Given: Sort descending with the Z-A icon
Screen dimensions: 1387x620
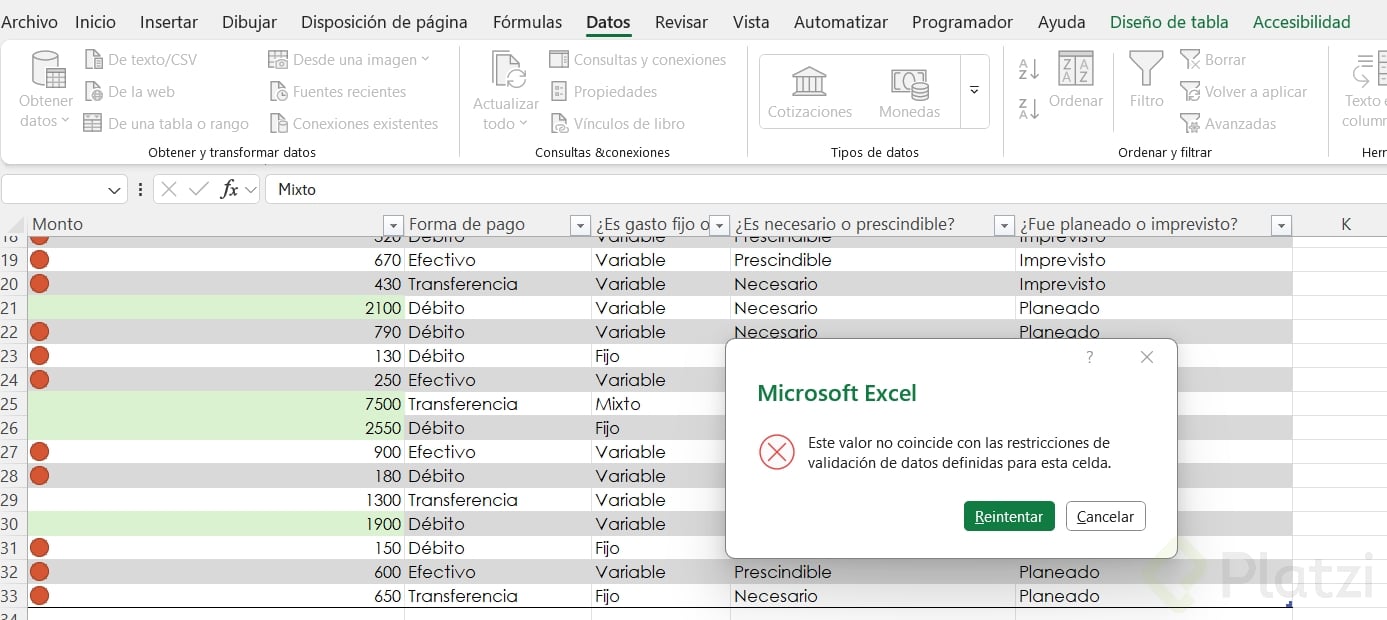Looking at the screenshot, I should (1028, 108).
